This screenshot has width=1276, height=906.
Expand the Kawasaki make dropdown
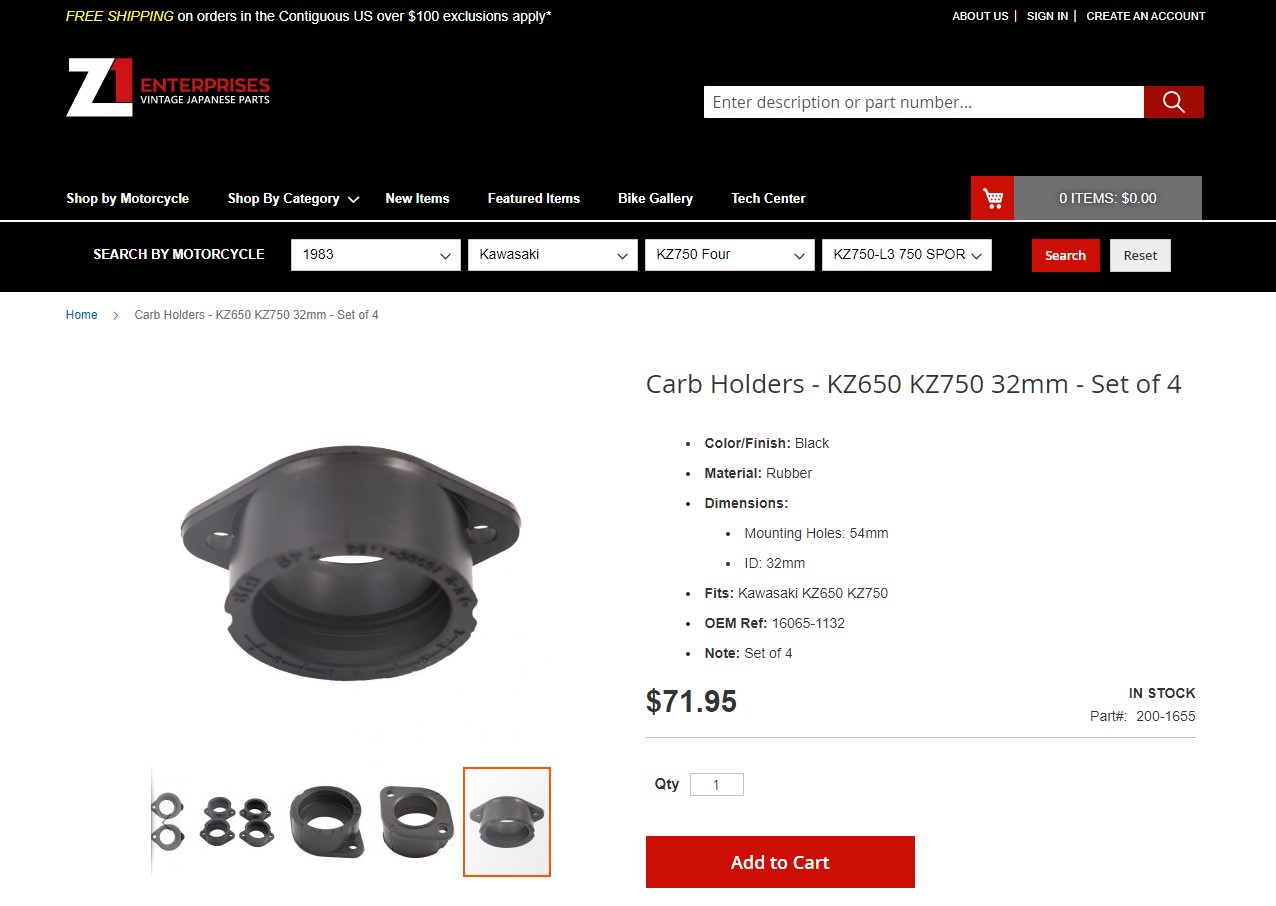553,255
